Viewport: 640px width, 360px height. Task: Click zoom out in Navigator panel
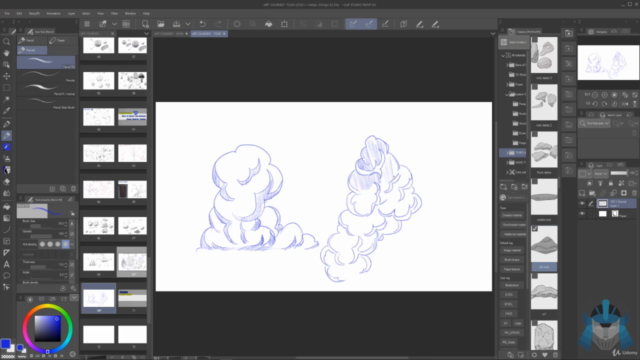point(595,95)
